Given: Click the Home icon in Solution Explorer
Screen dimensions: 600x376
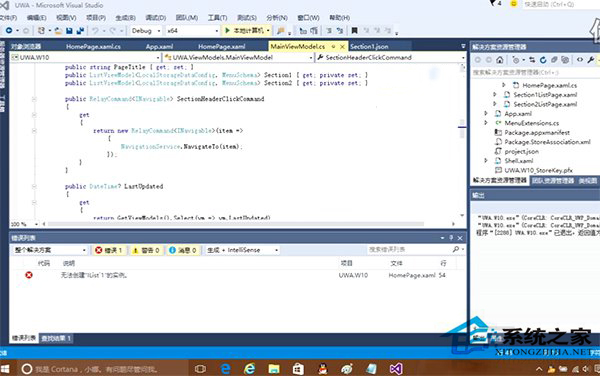Looking at the screenshot, I should point(500,60).
